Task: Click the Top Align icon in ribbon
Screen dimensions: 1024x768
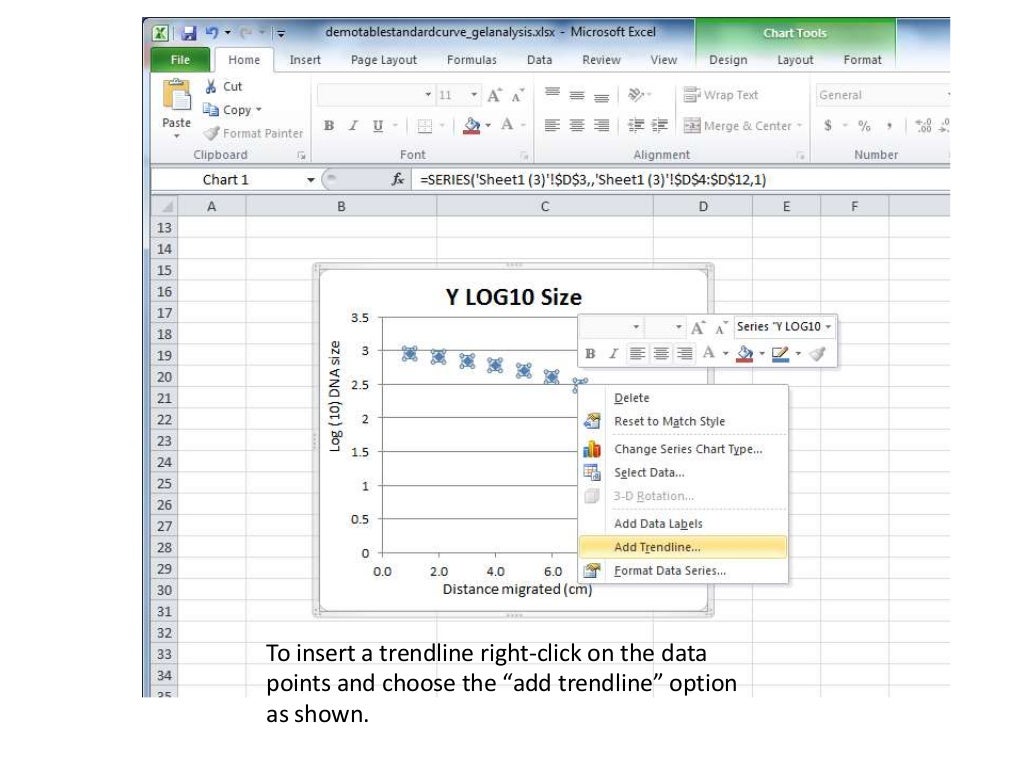Action: [552, 94]
